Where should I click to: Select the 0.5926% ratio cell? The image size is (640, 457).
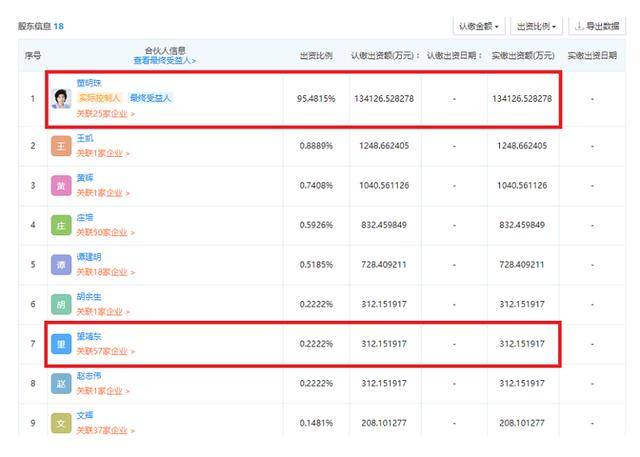pyautogui.click(x=316, y=225)
